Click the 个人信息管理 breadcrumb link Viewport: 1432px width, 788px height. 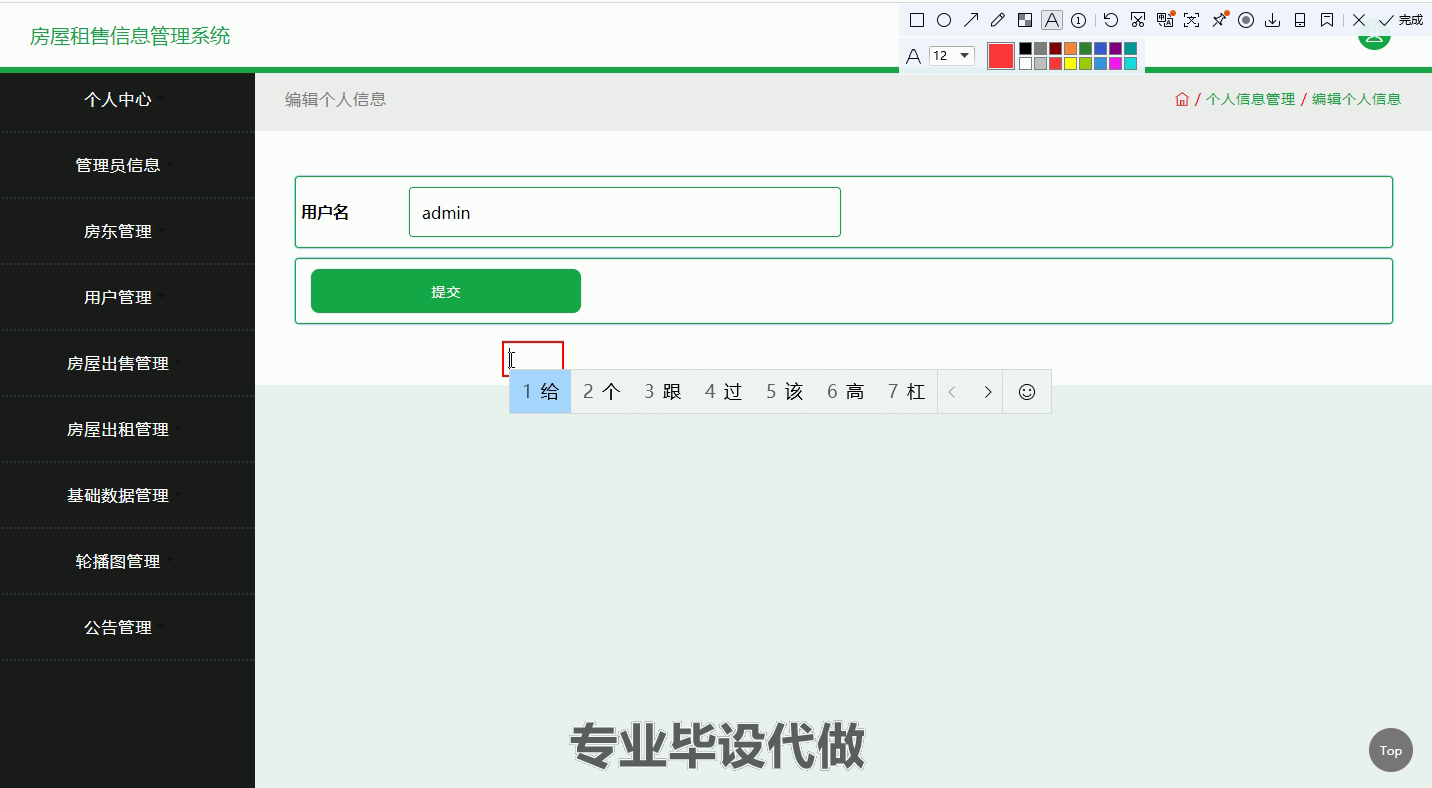click(x=1250, y=99)
